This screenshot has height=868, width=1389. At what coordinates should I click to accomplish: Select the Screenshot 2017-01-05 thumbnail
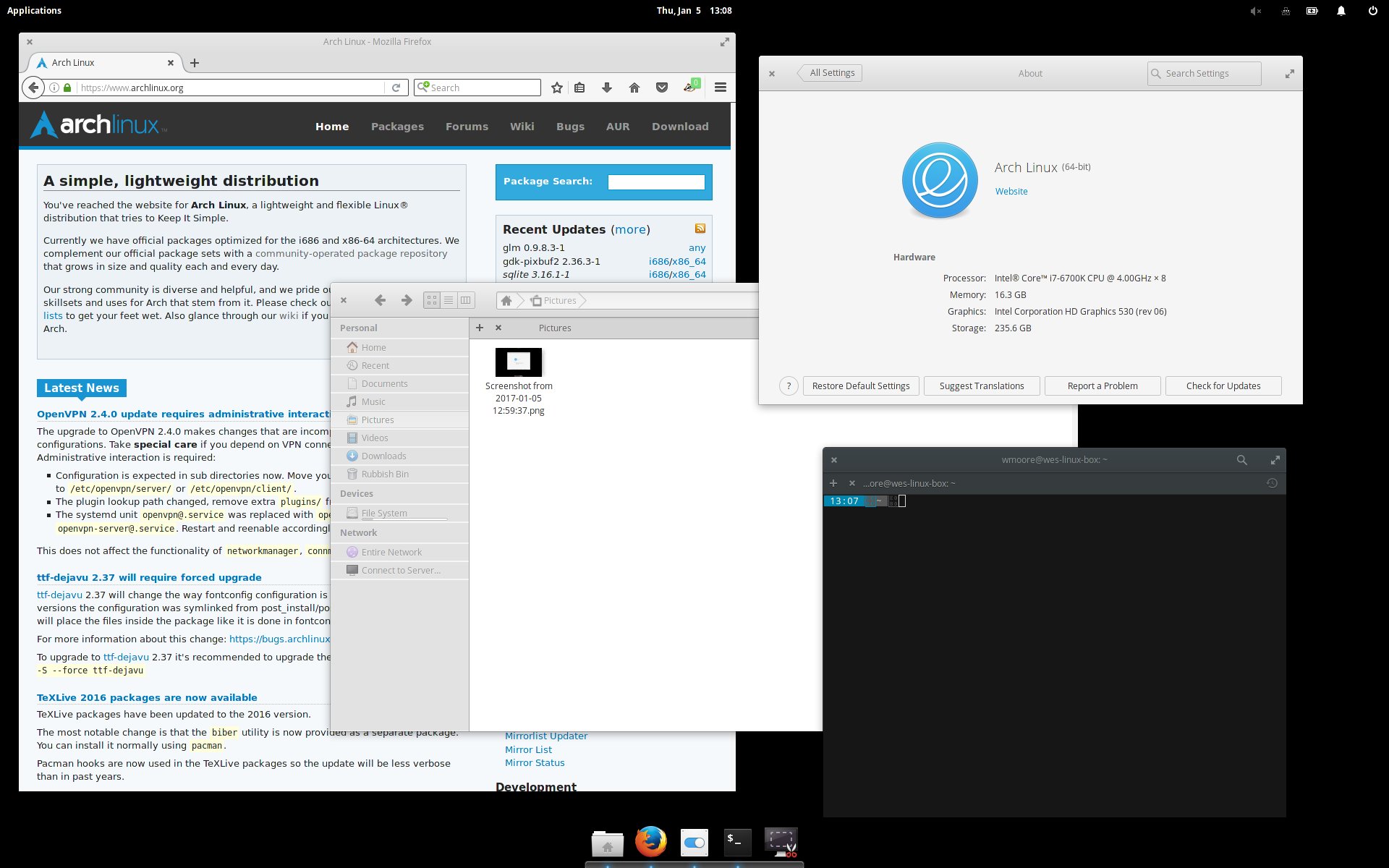(x=519, y=362)
